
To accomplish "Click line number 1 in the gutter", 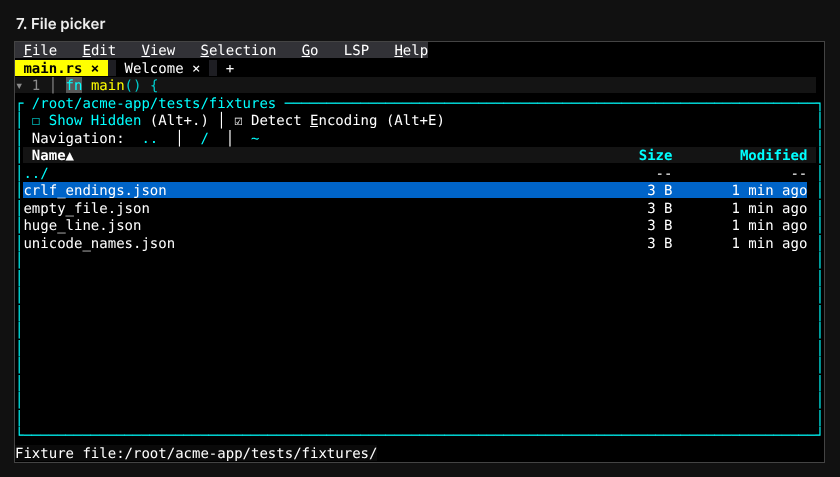I will tap(36, 86).
